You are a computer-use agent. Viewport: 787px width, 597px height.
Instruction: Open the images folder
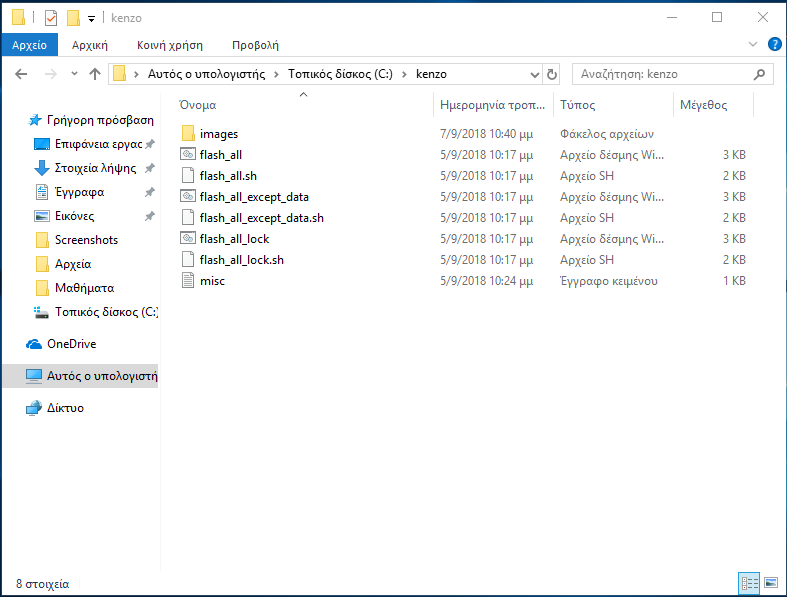click(218, 134)
